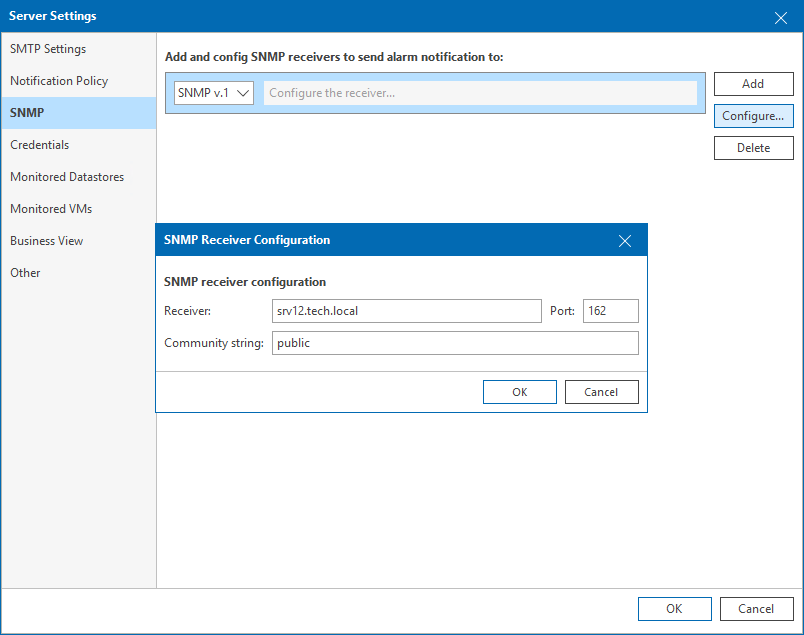Expand the SNMP version dropdown
The height and width of the screenshot is (635, 804).
coord(214,93)
